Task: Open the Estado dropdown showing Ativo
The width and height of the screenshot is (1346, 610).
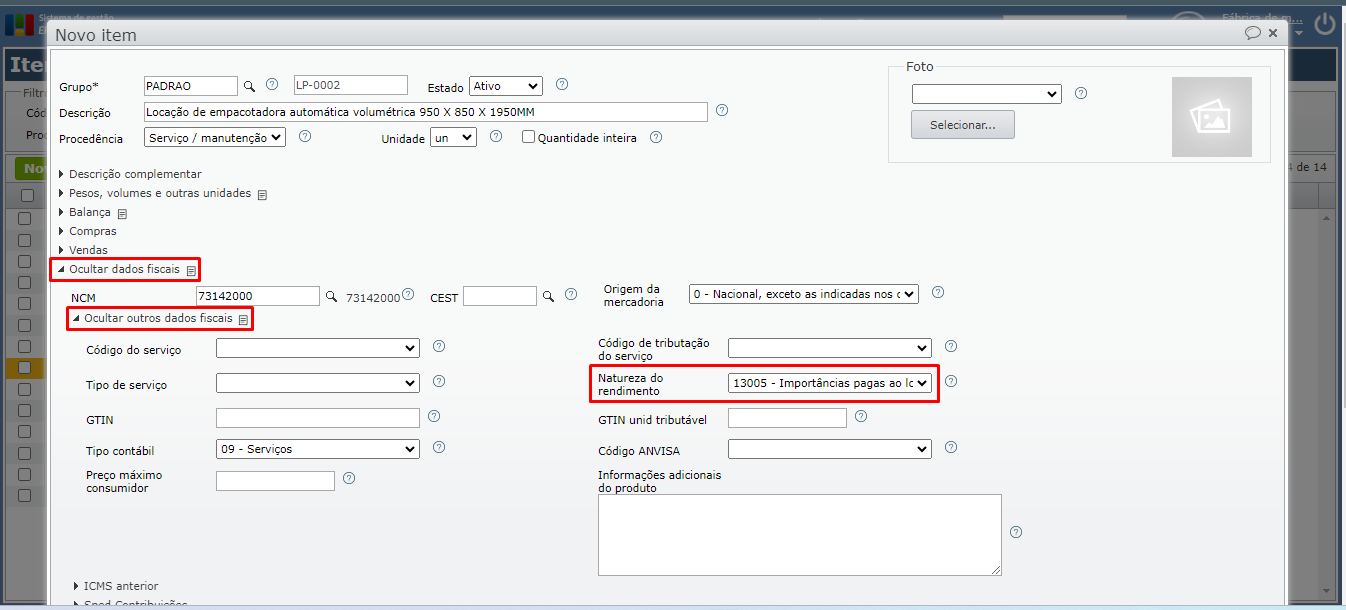Action: tap(506, 86)
